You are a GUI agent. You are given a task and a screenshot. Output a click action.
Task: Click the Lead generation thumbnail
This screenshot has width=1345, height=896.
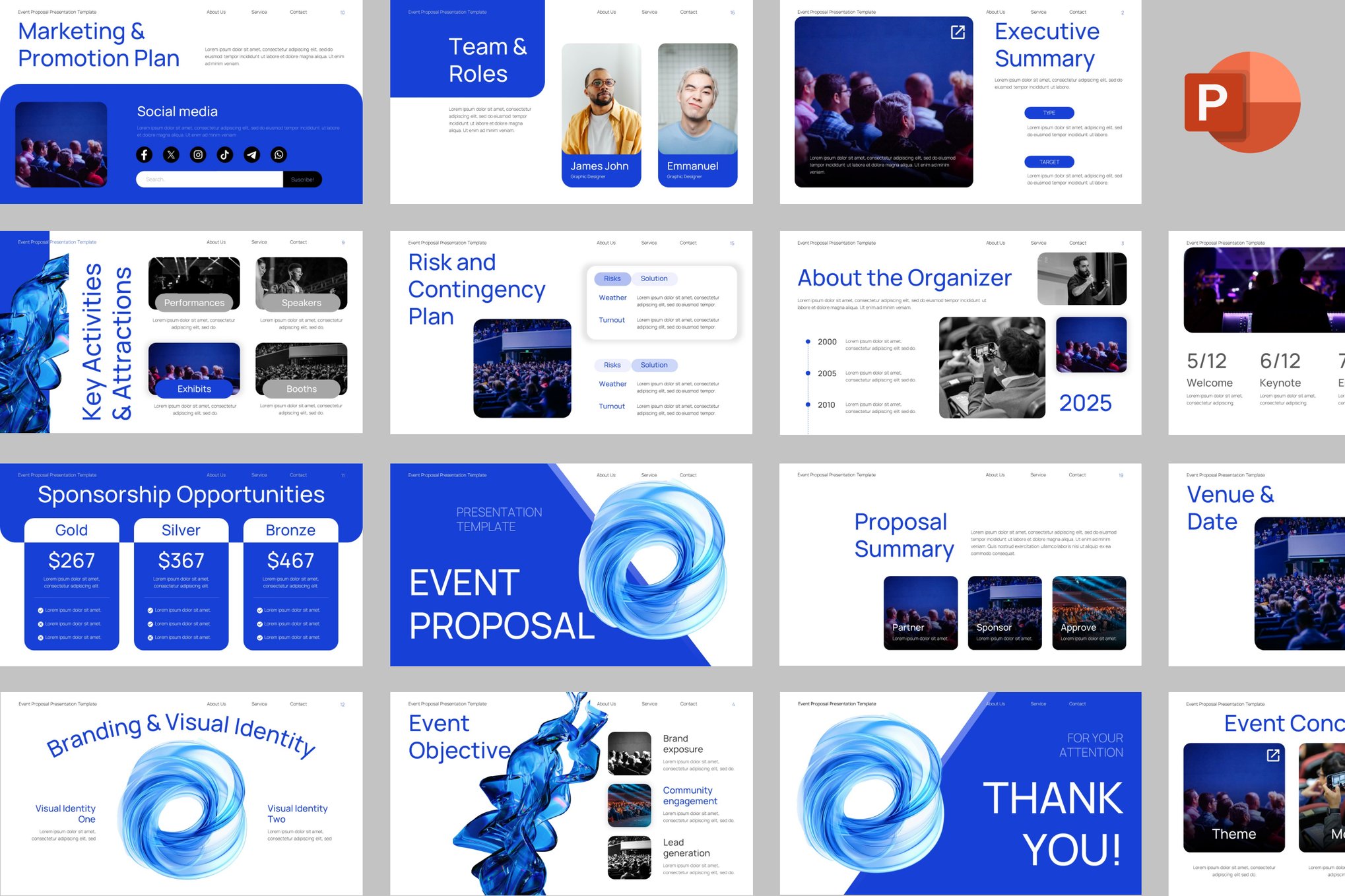[x=629, y=857]
